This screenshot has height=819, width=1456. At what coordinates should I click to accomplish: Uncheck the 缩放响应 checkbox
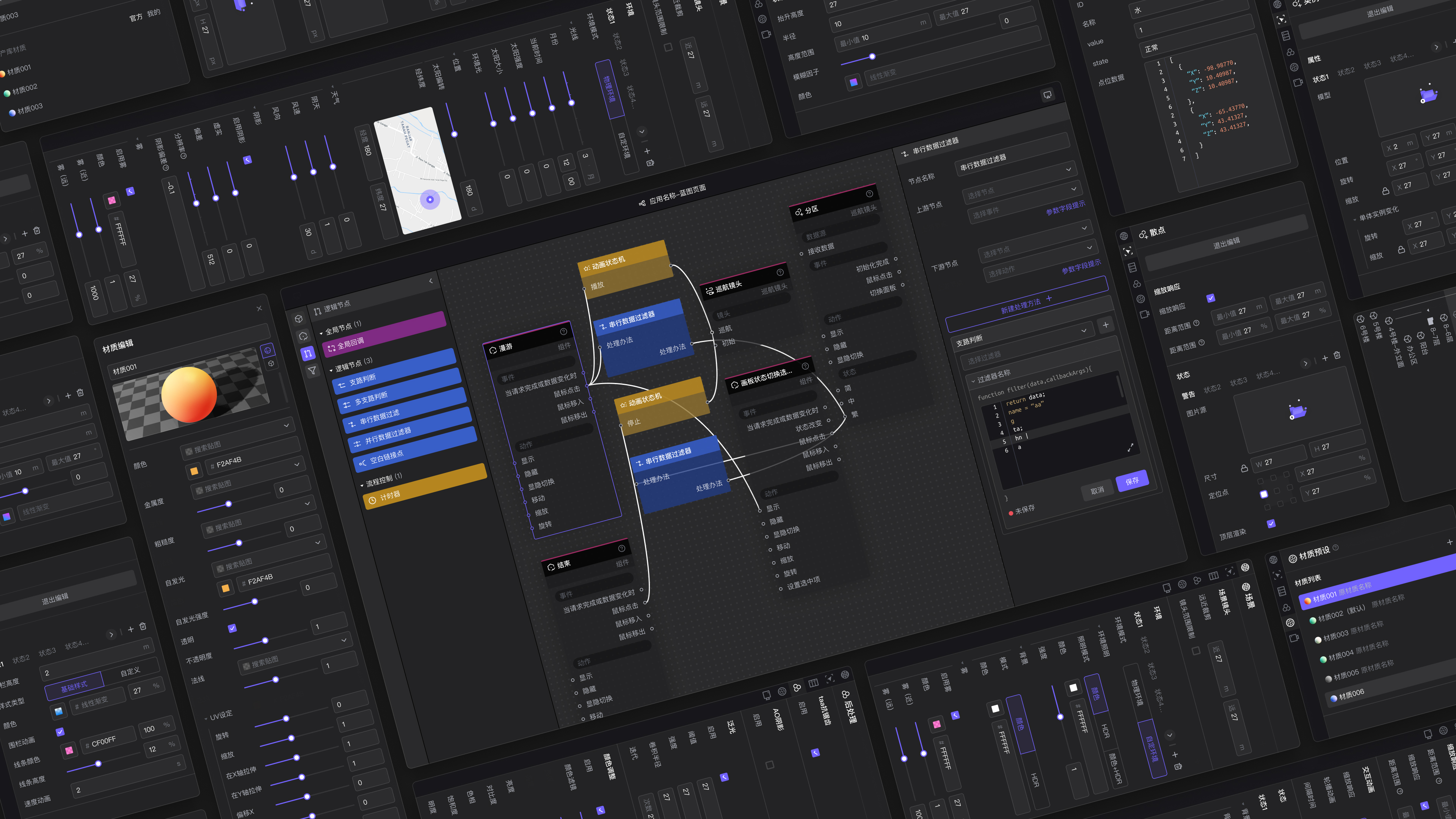[x=1211, y=298]
